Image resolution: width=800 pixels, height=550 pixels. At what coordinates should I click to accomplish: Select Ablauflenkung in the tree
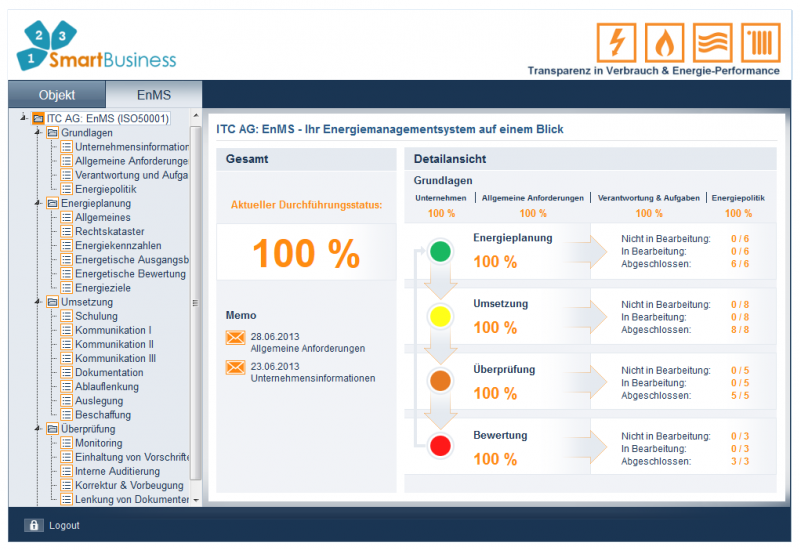click(107, 387)
